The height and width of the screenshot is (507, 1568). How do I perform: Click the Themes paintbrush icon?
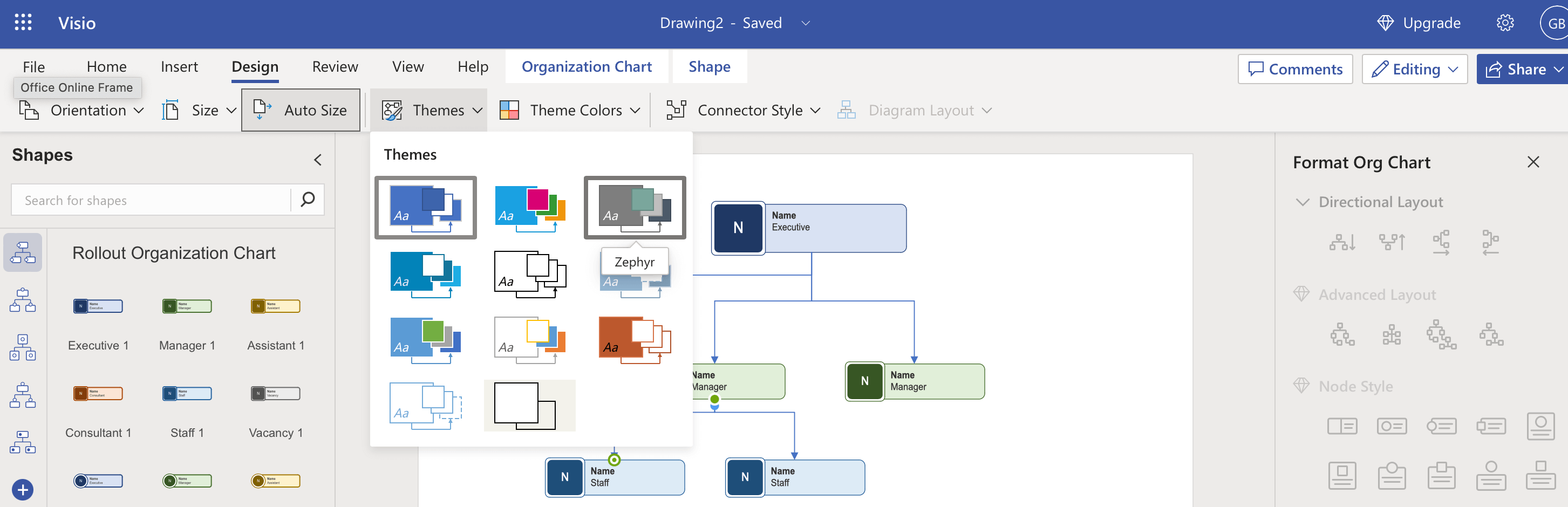point(392,109)
